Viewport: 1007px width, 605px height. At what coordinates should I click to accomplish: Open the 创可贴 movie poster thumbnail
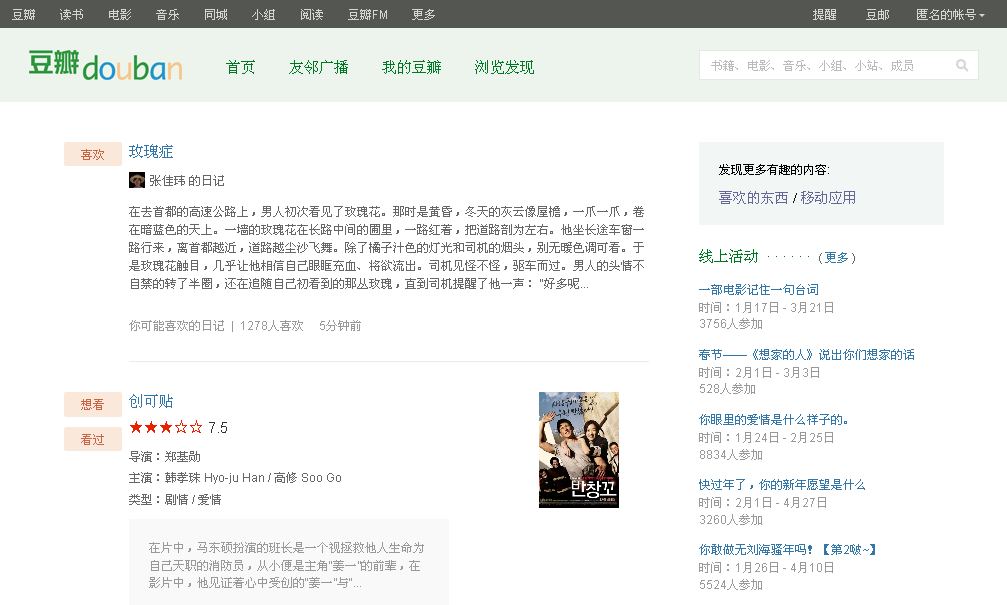(x=578, y=449)
